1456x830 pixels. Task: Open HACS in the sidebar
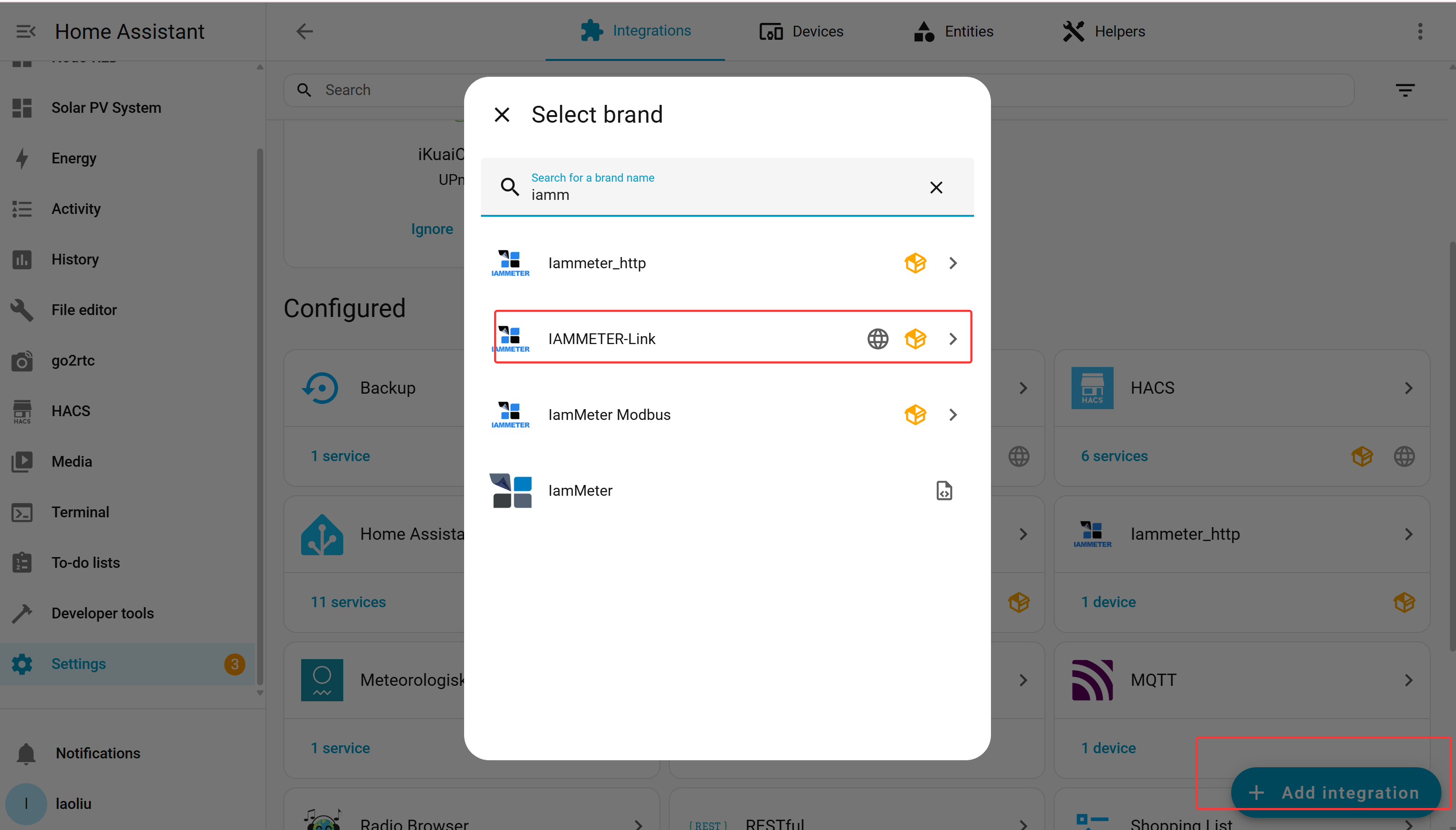pyautogui.click(x=127, y=411)
